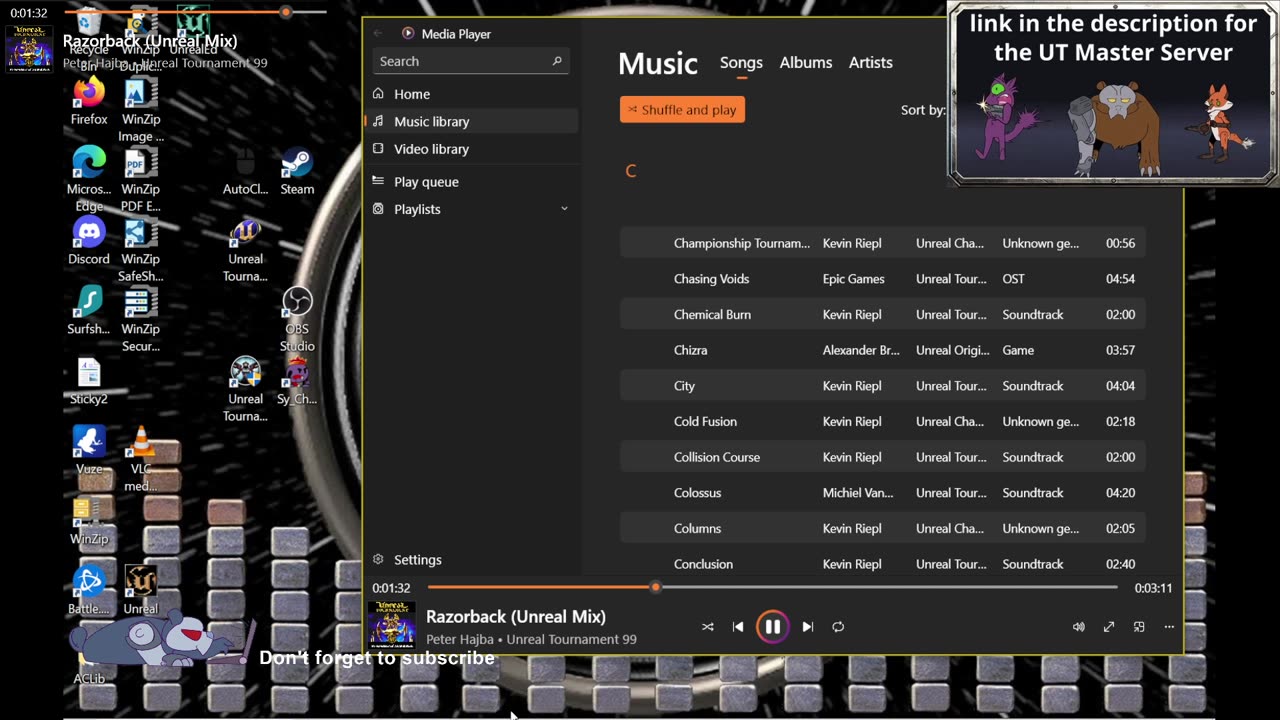
Task: Select the song Championship Tournament
Action: point(883,243)
